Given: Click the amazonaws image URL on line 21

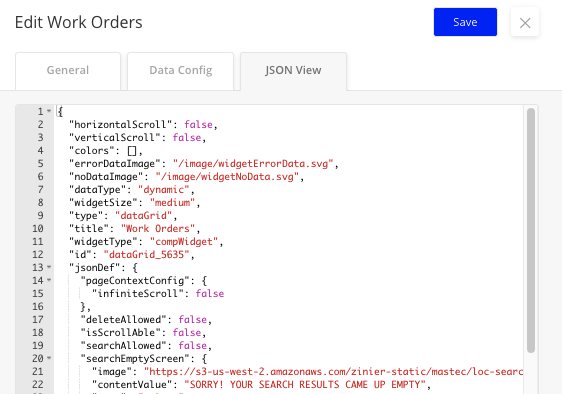Looking at the screenshot, I should point(333,372).
